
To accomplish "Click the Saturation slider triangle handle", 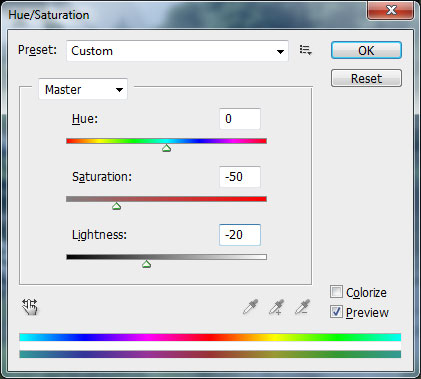I will pos(116,206).
